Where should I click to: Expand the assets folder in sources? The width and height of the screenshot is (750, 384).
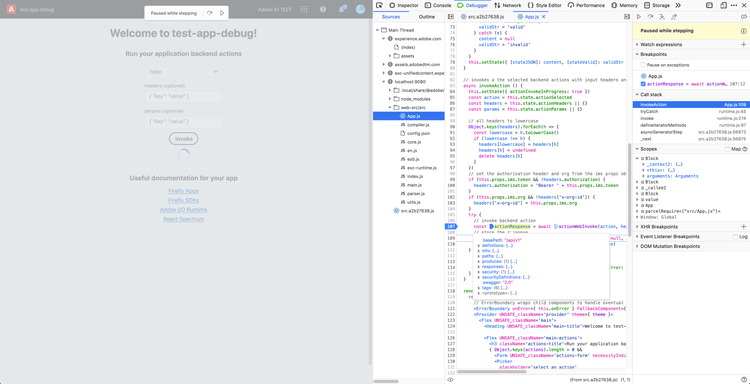click(390, 56)
